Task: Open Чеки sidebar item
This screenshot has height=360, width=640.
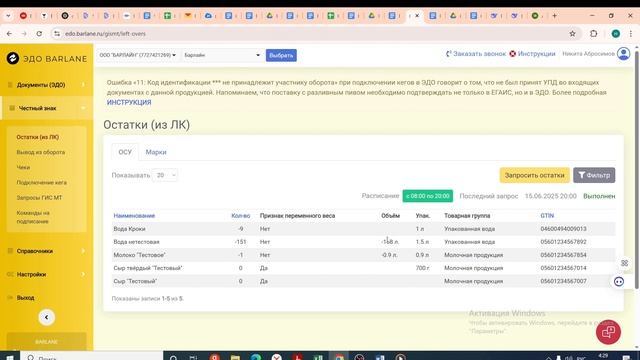Action: [23, 167]
